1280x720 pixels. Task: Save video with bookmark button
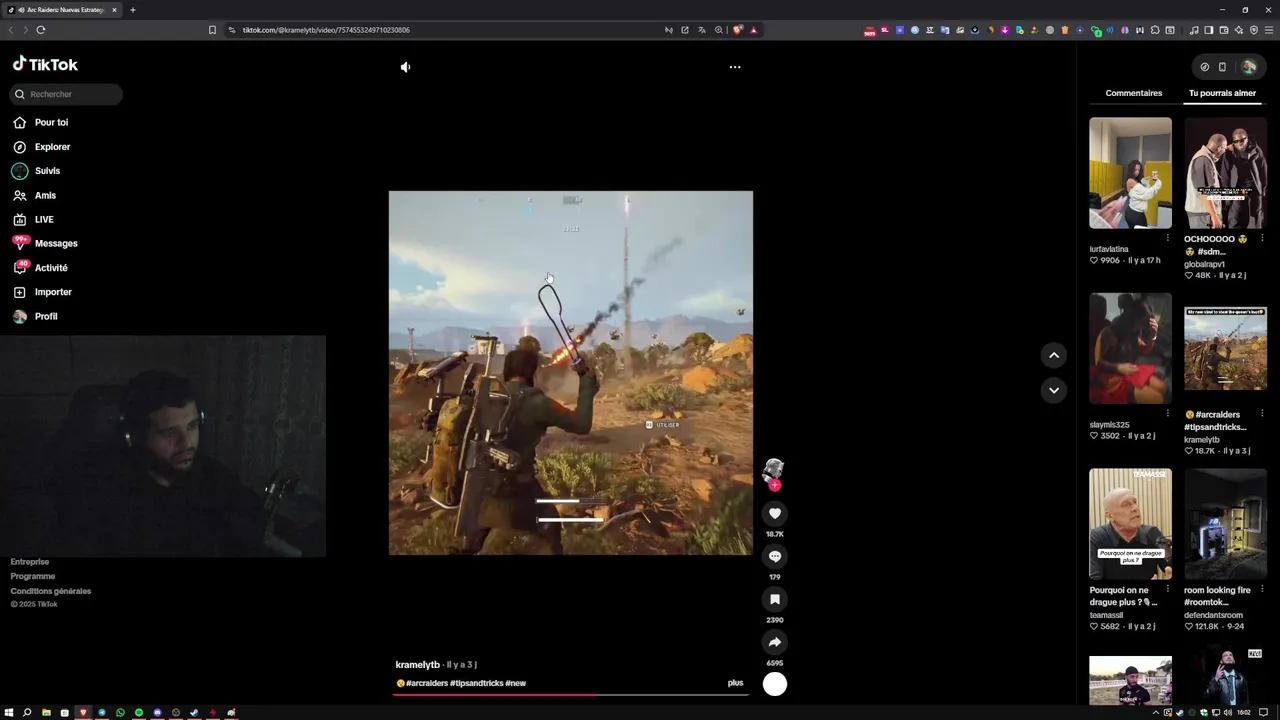pos(775,599)
